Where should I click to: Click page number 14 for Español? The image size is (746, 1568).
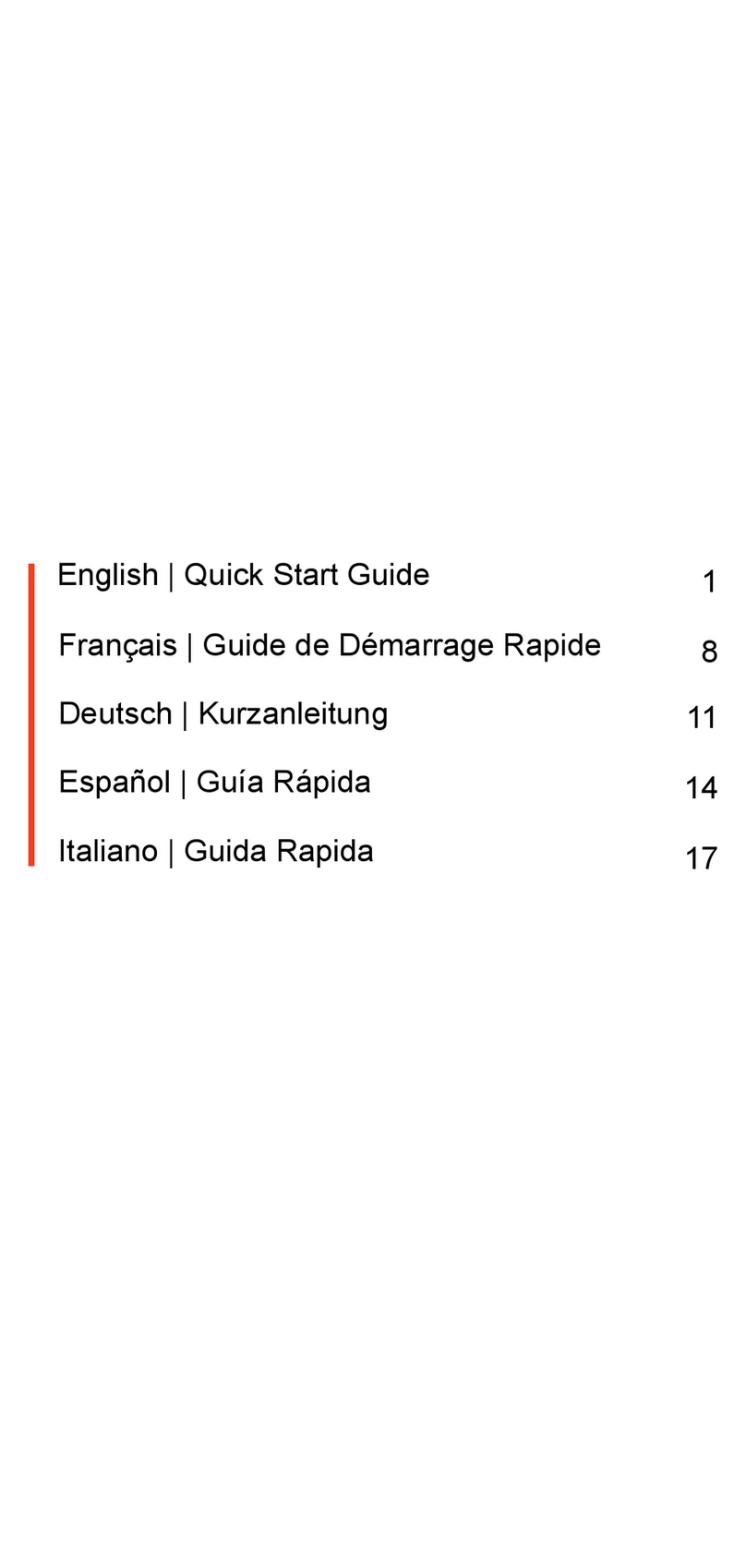point(702,788)
